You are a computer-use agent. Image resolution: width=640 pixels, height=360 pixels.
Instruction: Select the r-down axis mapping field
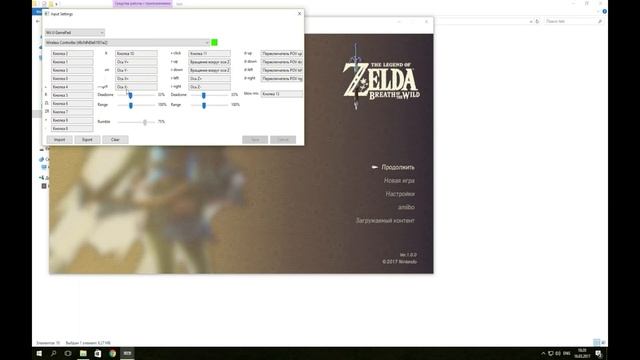209,70
